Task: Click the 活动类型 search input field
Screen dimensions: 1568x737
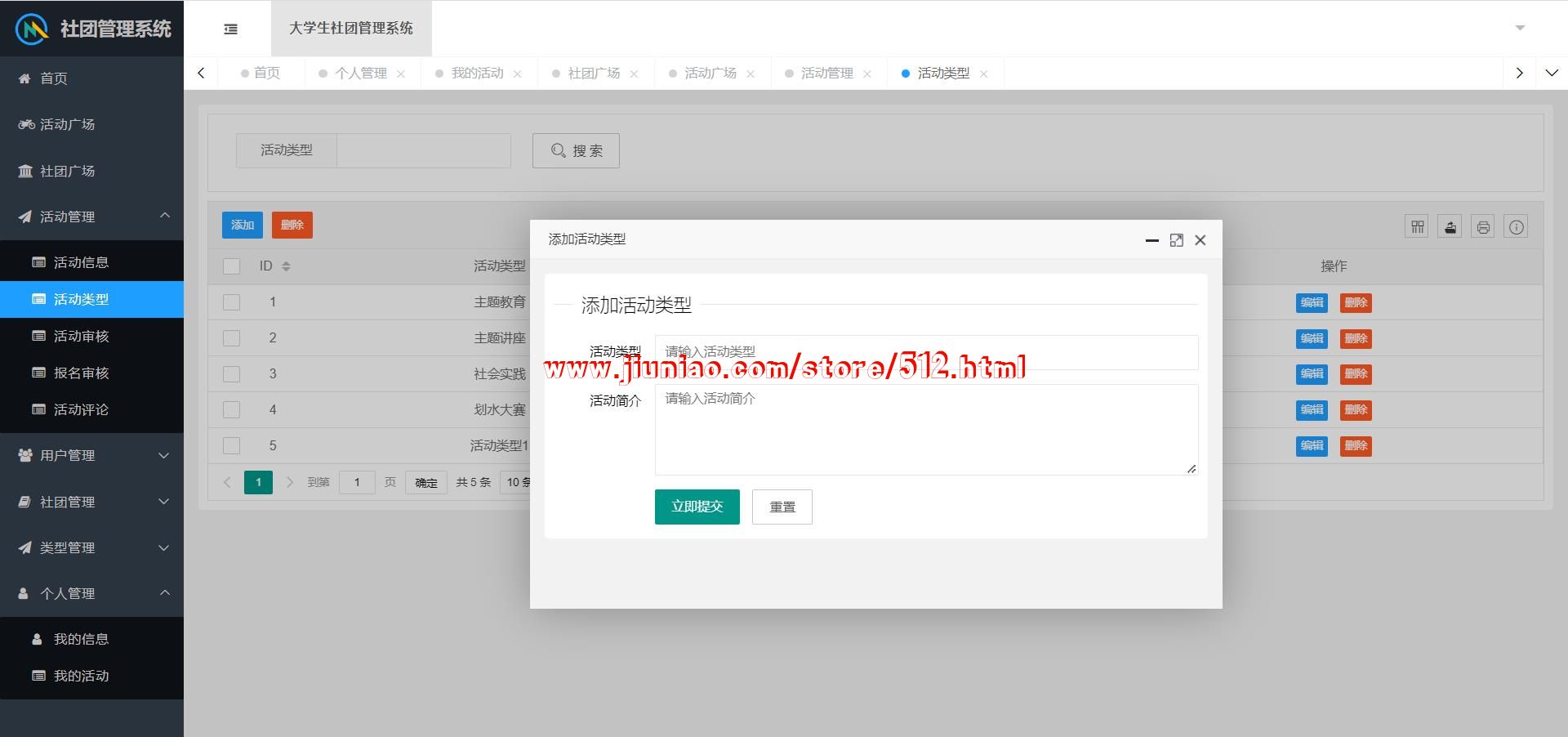Action: click(x=424, y=150)
